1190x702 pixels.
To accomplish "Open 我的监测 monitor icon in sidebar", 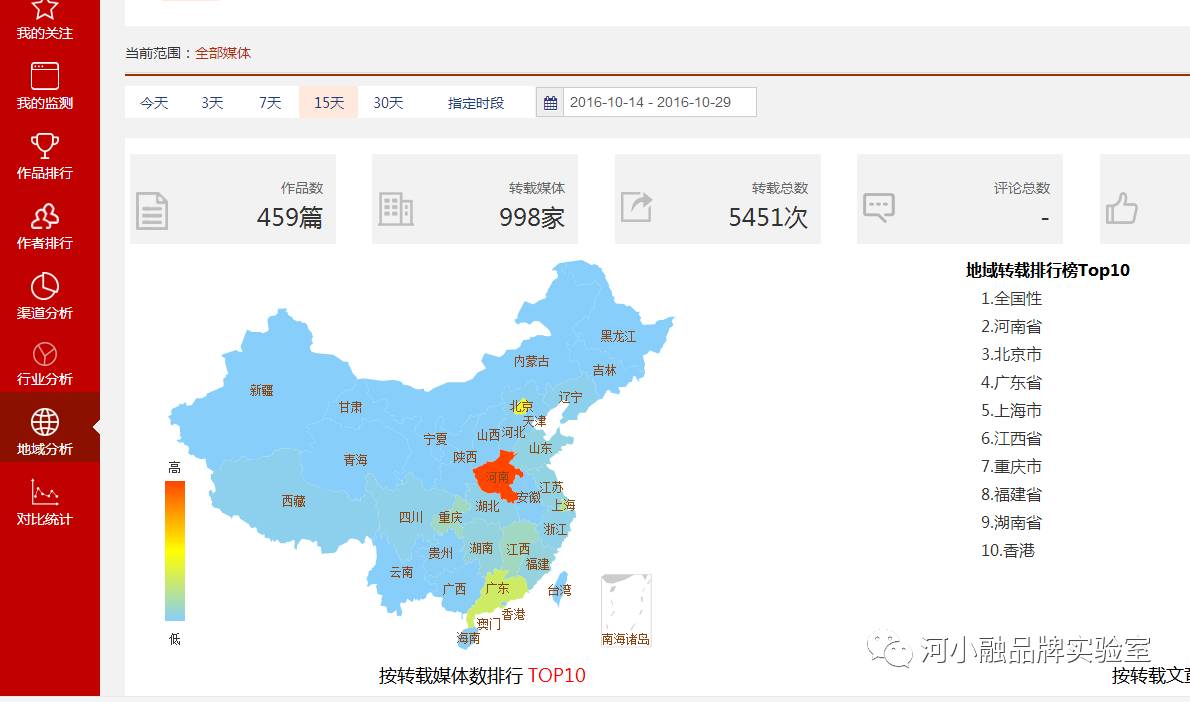I will point(45,77).
